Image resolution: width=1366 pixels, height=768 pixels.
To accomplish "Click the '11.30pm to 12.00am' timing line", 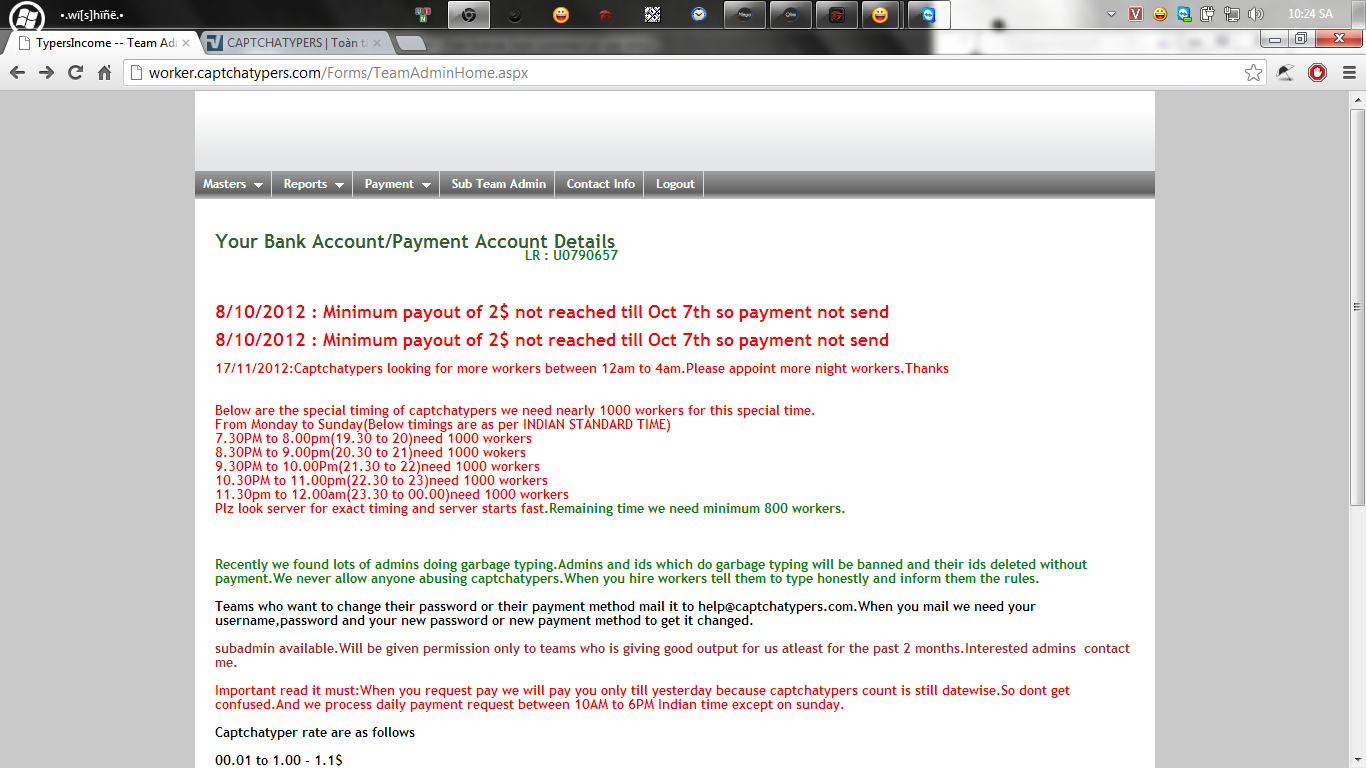I will 392,494.
